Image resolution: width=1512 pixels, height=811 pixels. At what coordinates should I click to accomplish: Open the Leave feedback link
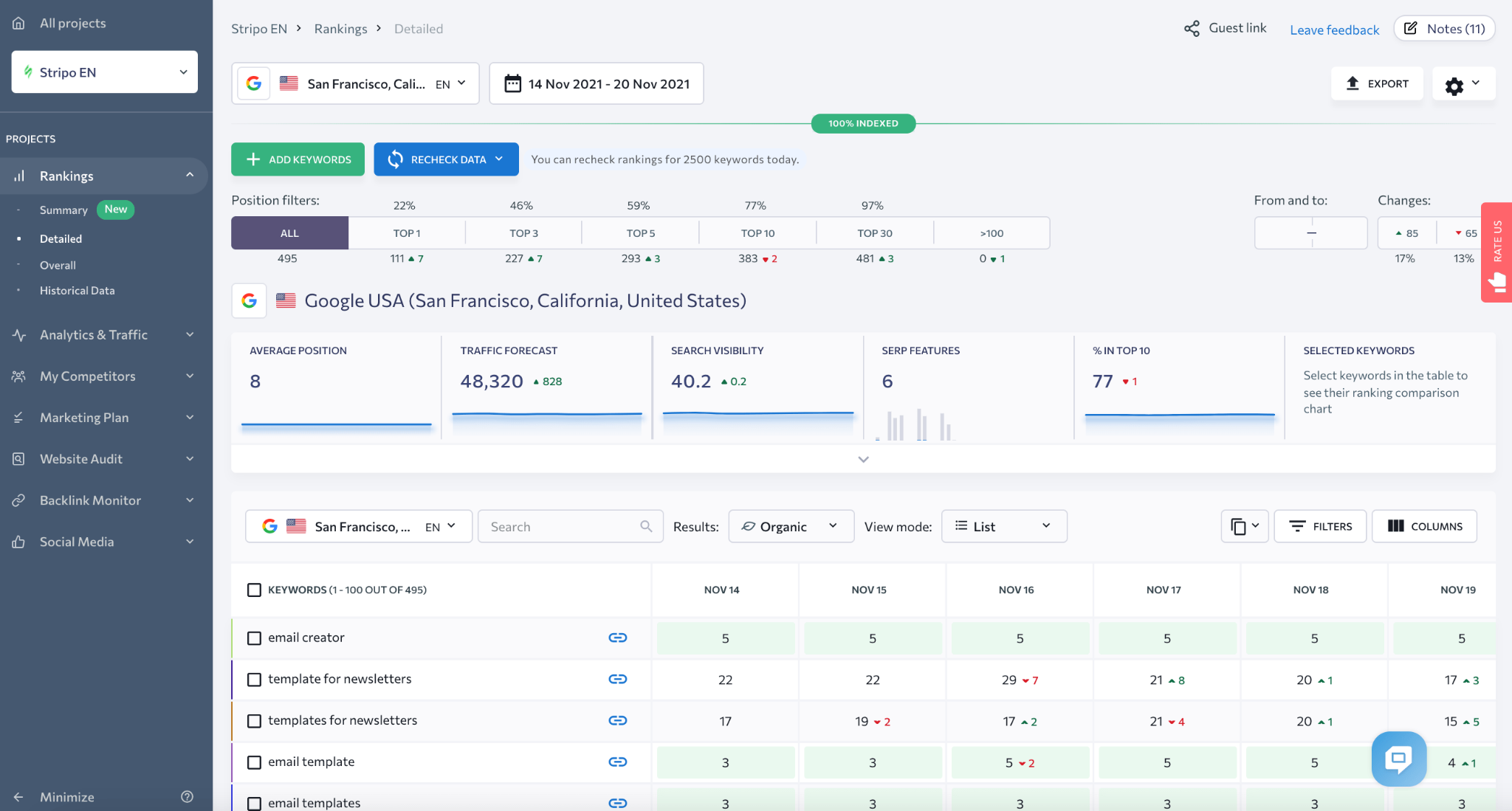[x=1334, y=30]
